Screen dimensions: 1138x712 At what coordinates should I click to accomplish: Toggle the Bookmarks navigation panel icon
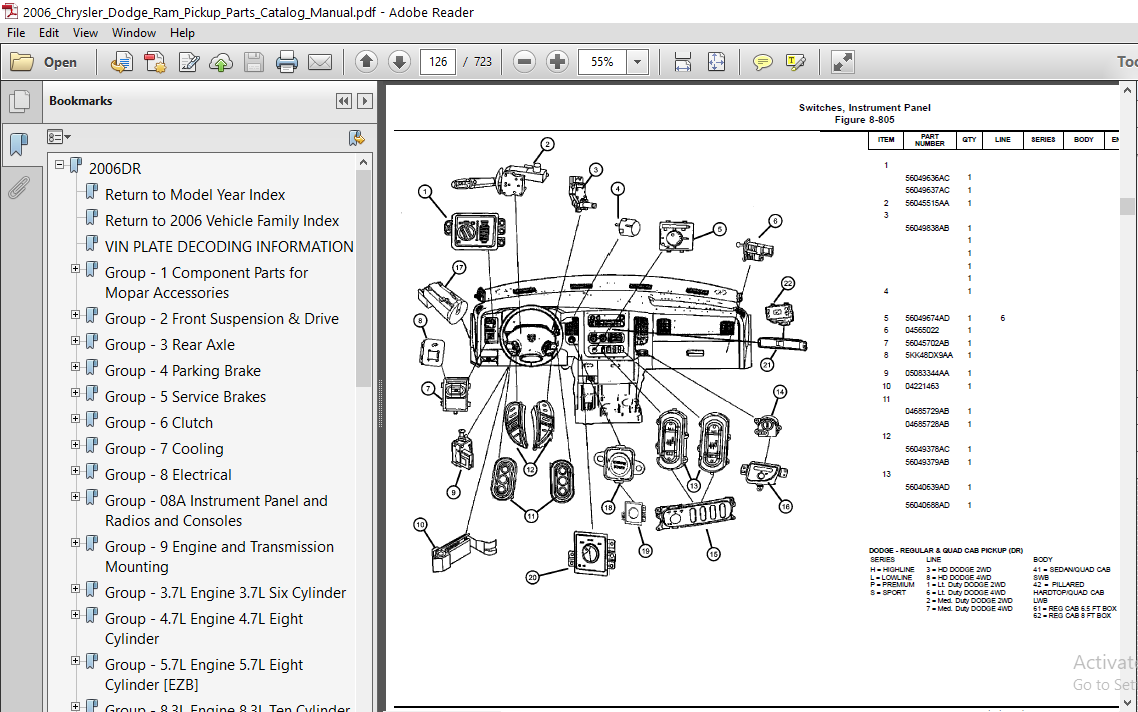(x=19, y=144)
